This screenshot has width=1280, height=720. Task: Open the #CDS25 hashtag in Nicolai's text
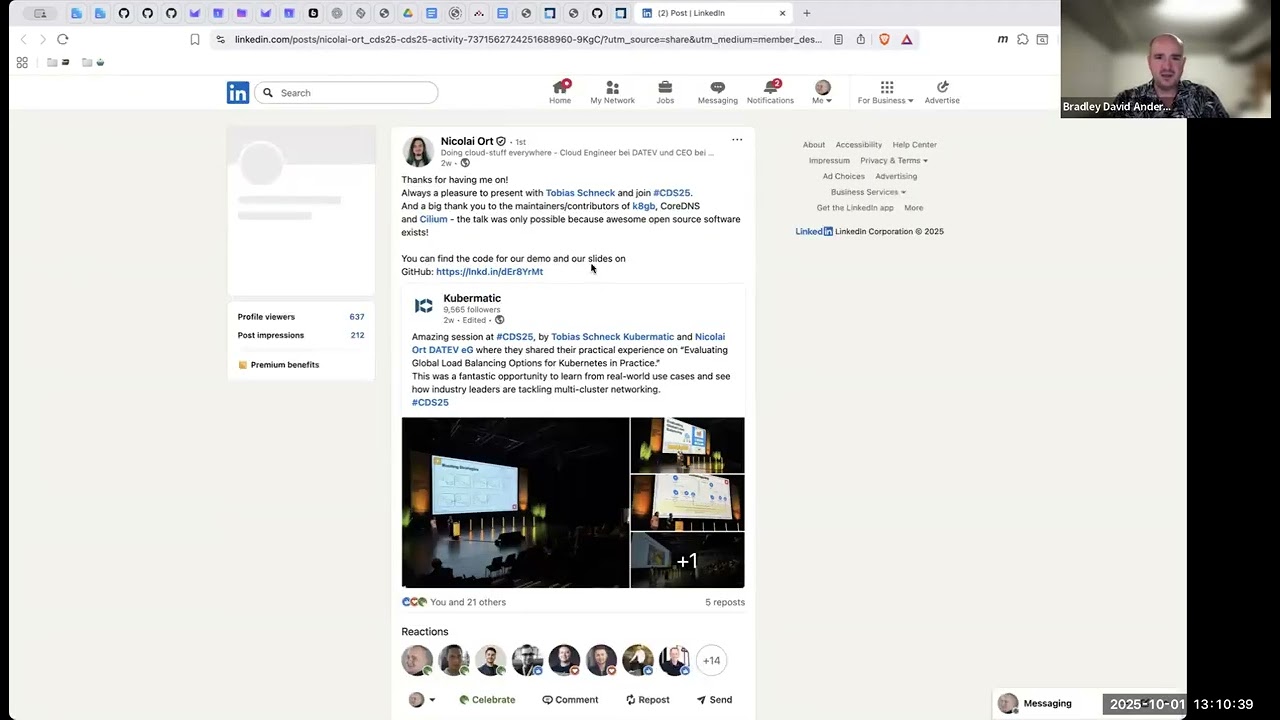pyautogui.click(x=671, y=193)
